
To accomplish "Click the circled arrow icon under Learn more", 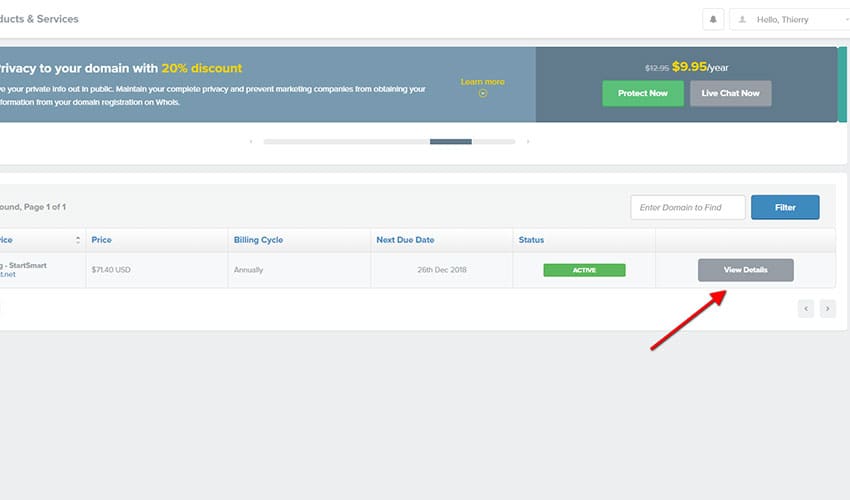I will click(x=483, y=93).
